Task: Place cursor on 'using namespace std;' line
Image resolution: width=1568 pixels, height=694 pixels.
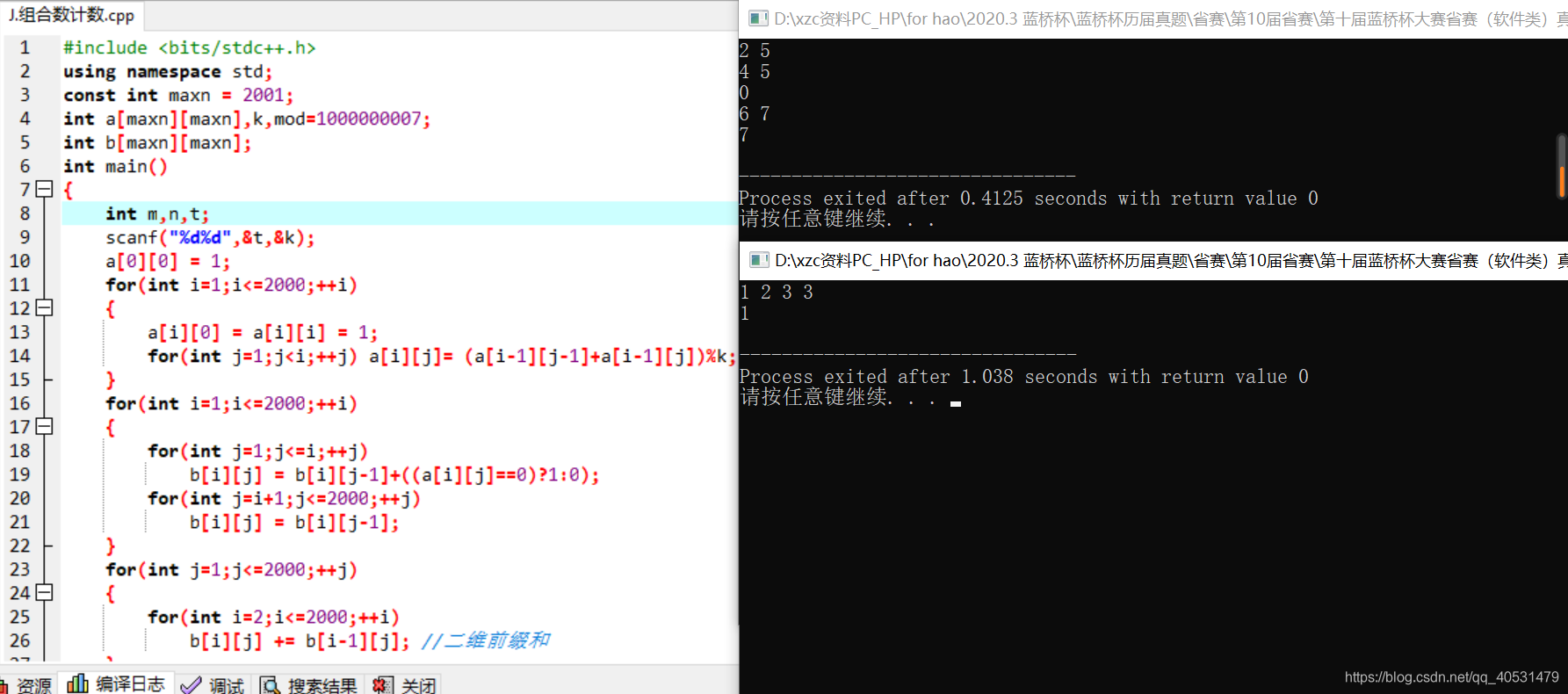Action: coord(168,71)
